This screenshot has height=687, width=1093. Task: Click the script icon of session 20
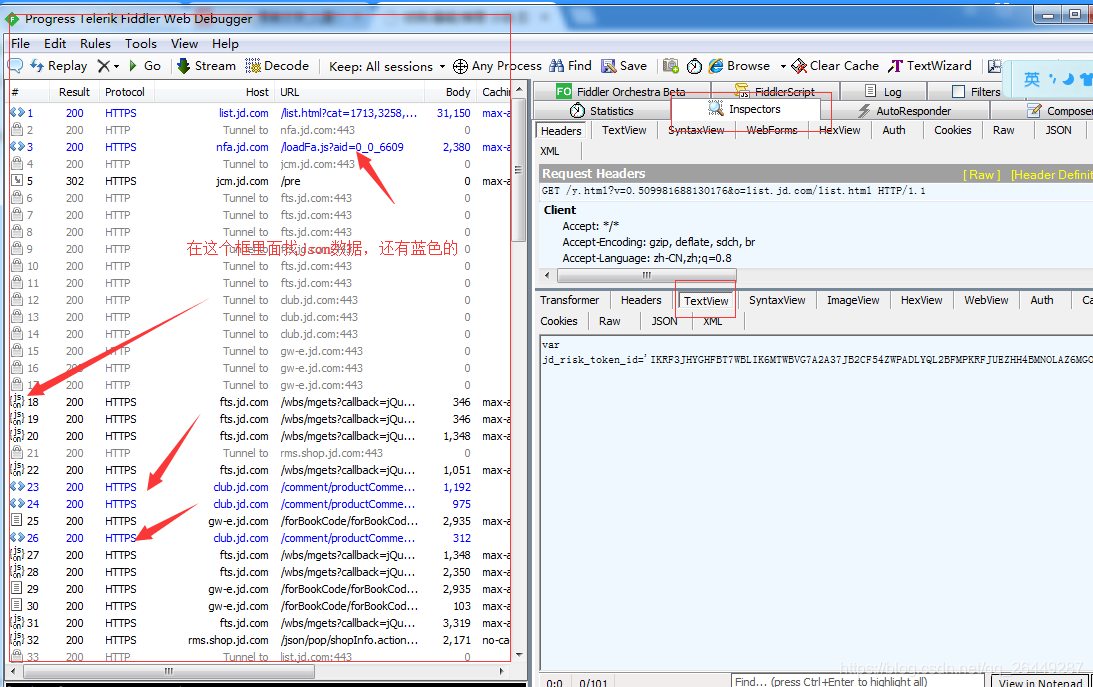click(x=17, y=435)
